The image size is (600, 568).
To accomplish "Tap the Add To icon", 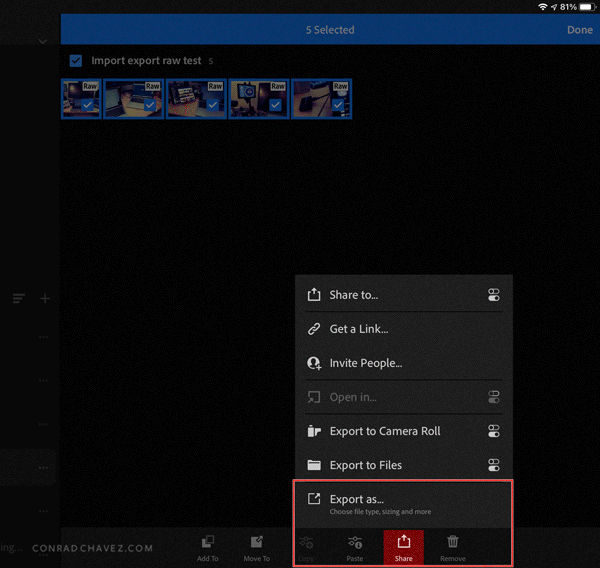I will point(208,542).
